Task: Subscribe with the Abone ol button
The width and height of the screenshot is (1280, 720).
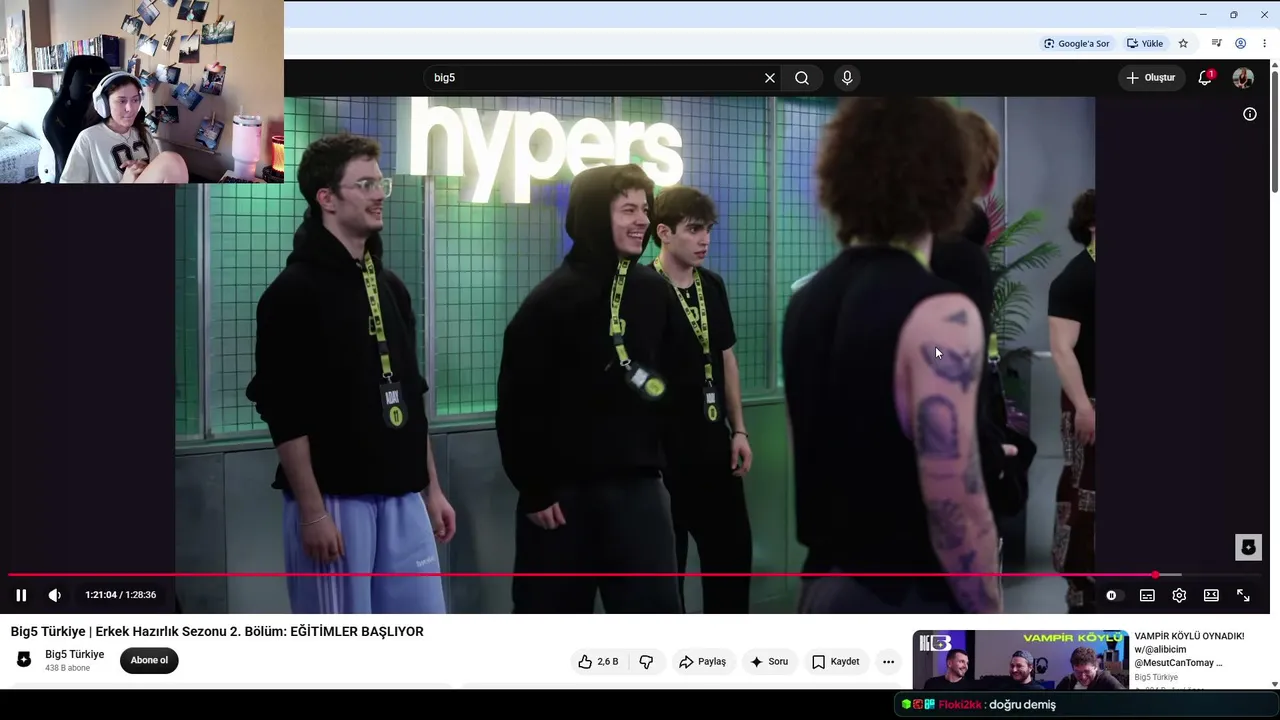Action: pyautogui.click(x=149, y=660)
